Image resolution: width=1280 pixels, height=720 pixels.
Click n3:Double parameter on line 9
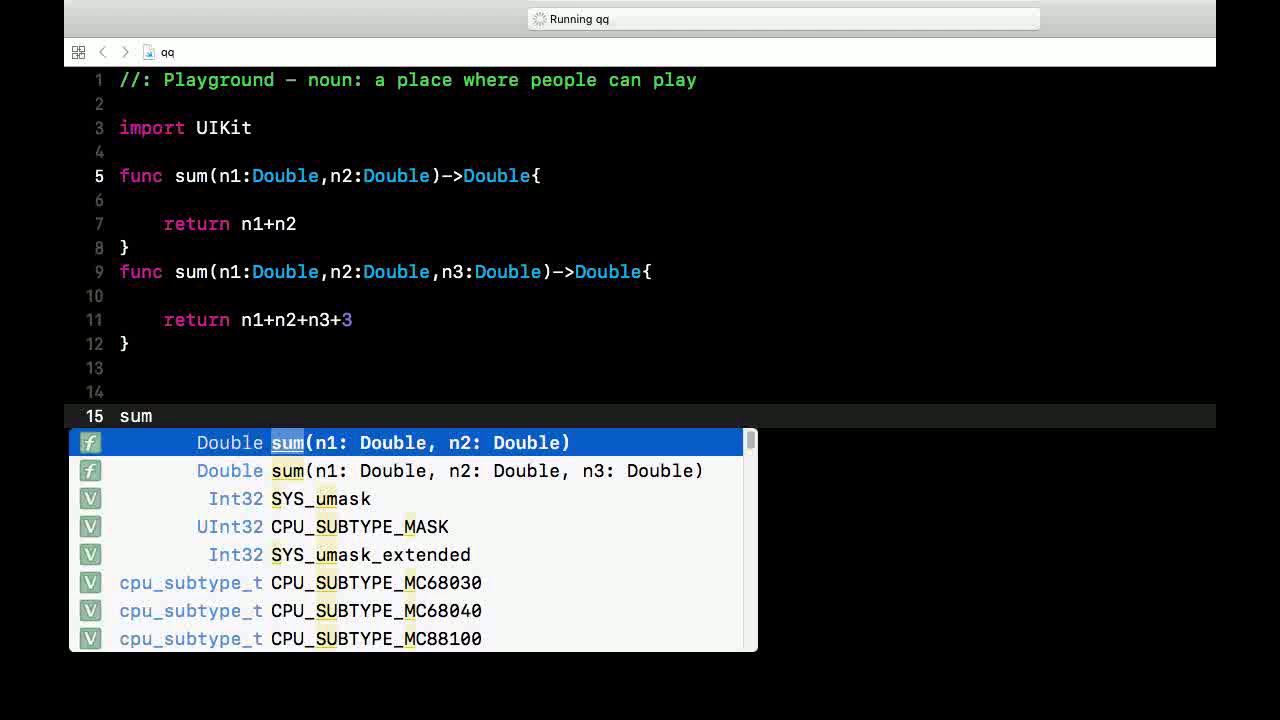pos(491,272)
